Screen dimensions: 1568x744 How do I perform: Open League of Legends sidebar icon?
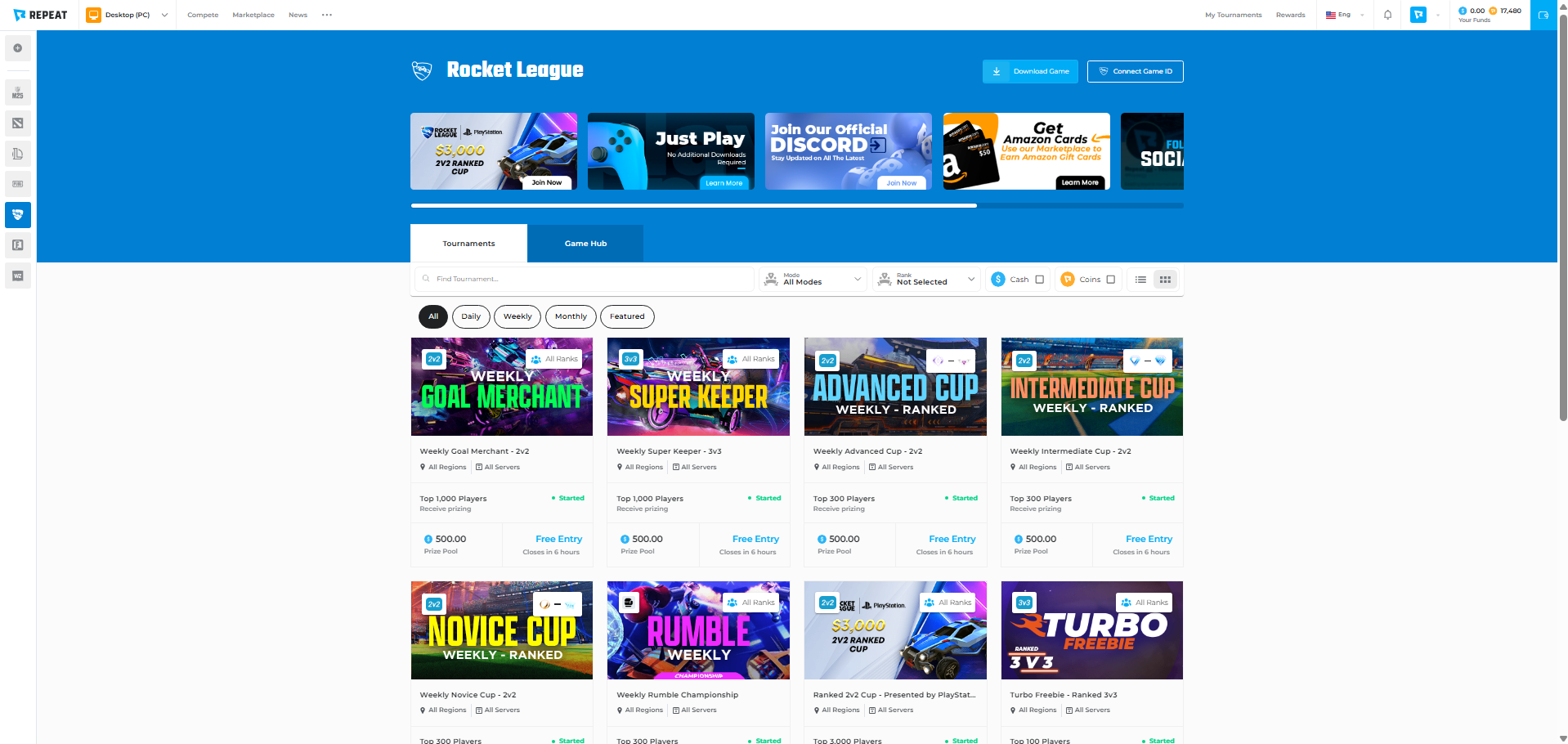(18, 154)
